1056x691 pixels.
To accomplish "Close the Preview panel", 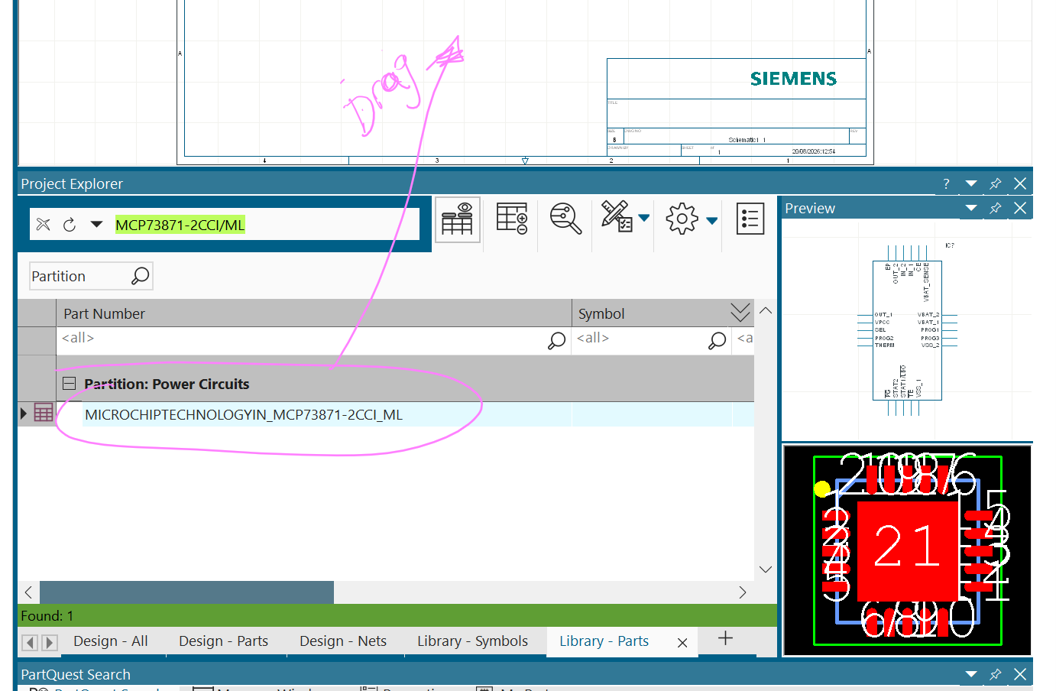I will [x=1020, y=208].
